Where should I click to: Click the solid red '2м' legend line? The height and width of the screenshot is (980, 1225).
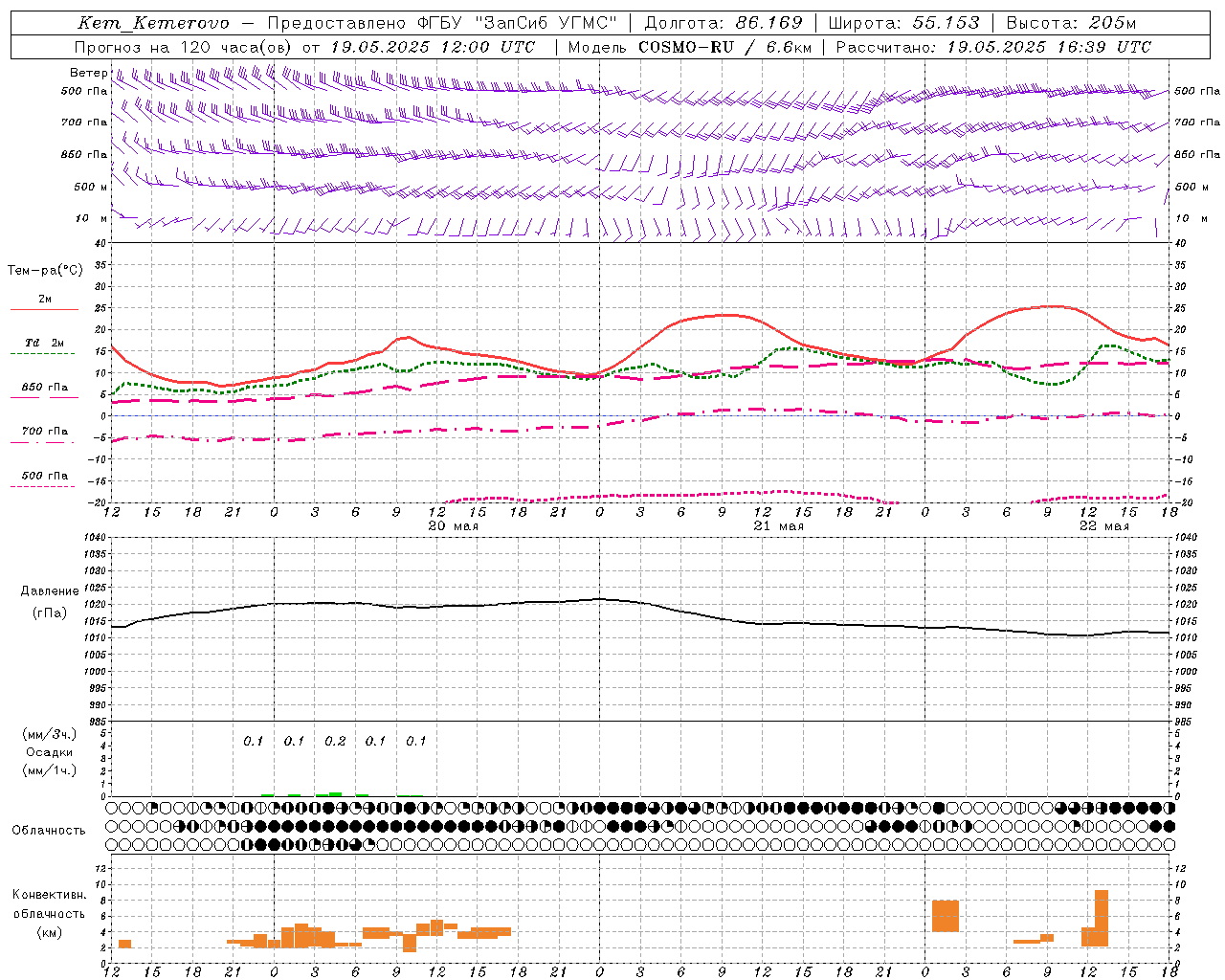click(44, 310)
